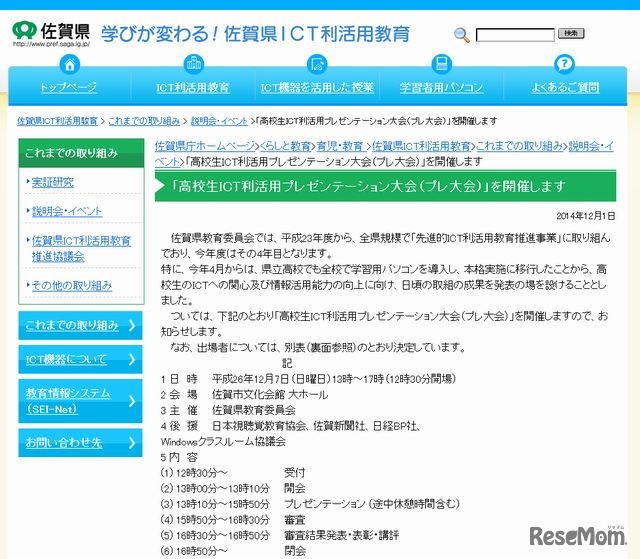Click the tablet pen icon above ICT機器を活用した授業
Screen dimensions: 640x559
tap(317, 64)
